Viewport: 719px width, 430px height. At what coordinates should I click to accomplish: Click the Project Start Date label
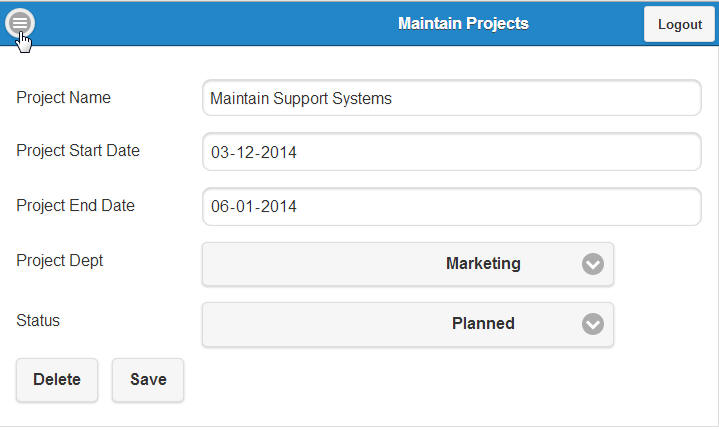(x=78, y=151)
